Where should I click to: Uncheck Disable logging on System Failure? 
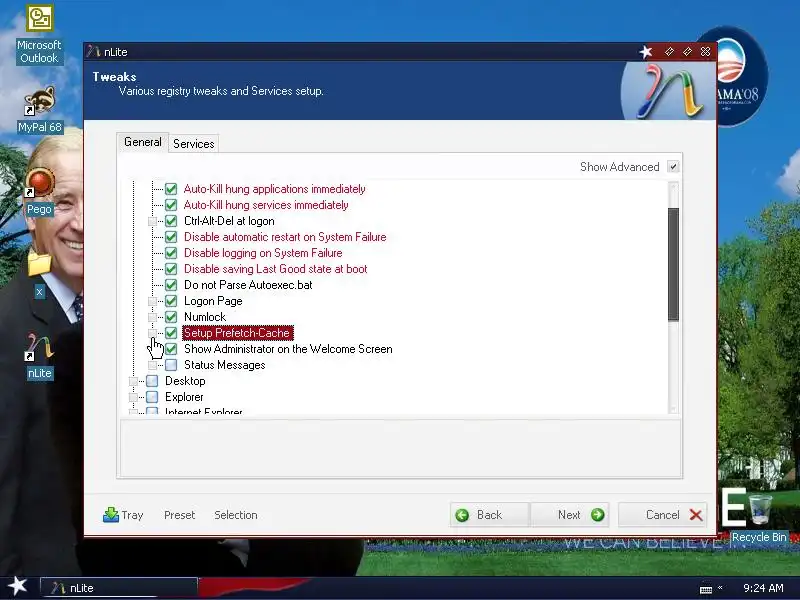click(x=171, y=253)
